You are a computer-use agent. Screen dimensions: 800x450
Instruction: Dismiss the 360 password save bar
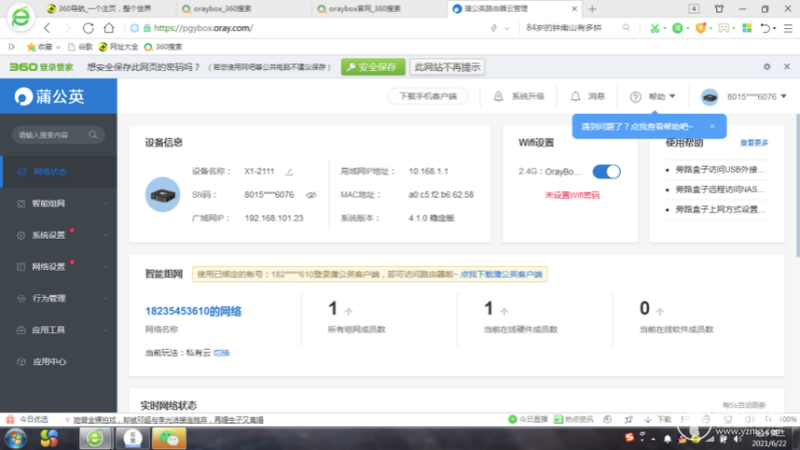(787, 67)
